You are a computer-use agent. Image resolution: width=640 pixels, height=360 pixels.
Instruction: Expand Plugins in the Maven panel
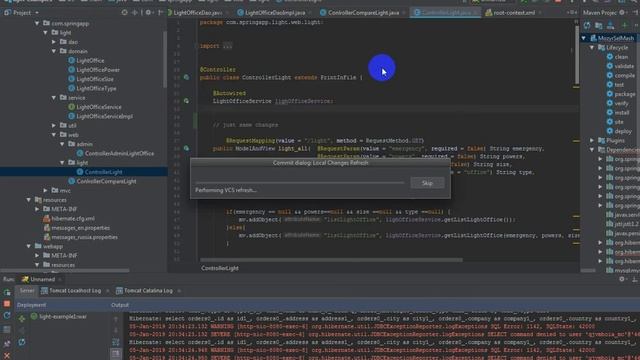pyautogui.click(x=592, y=140)
